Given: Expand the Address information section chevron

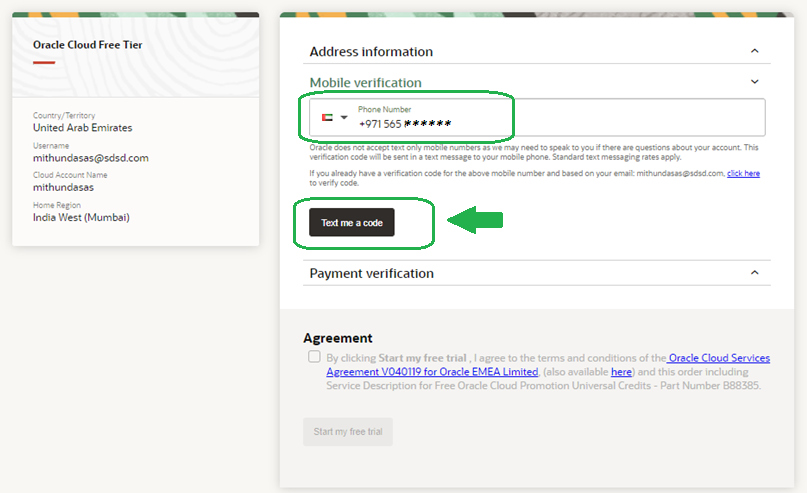Looking at the screenshot, I should (x=755, y=51).
